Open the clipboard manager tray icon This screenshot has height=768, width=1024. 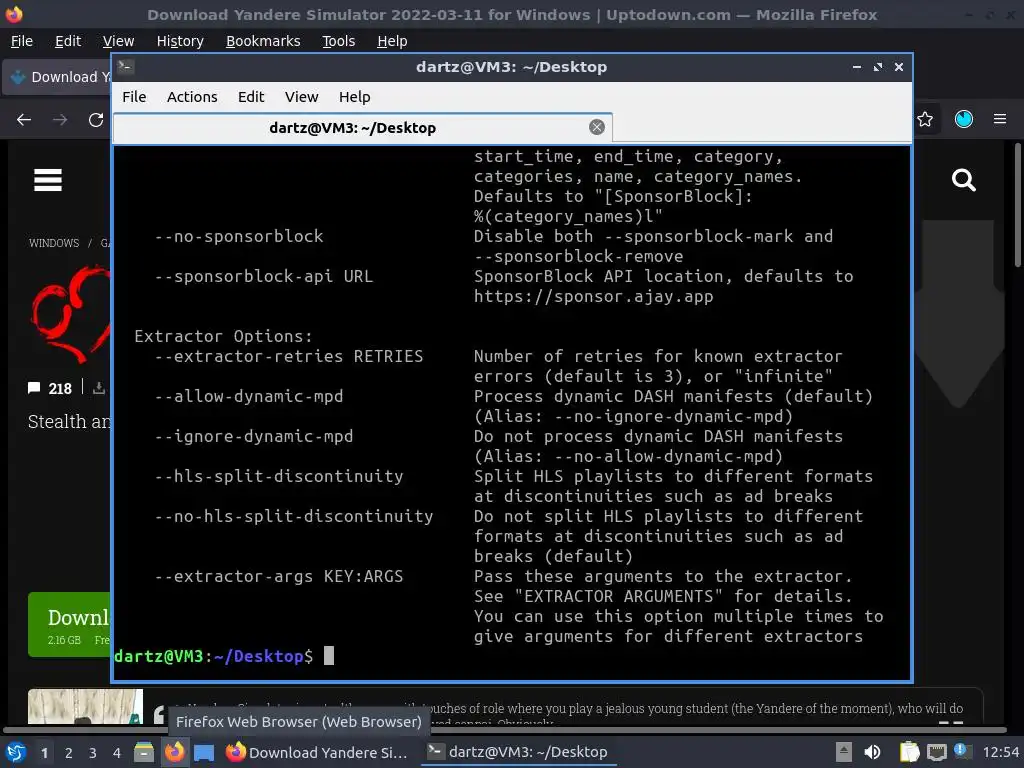tap(909, 752)
